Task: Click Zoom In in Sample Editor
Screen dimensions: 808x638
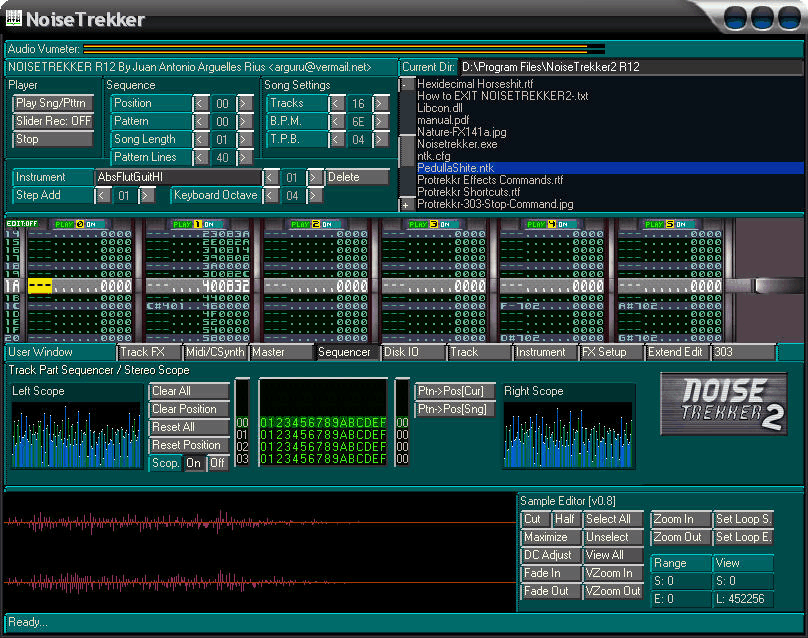Action: pos(681,519)
